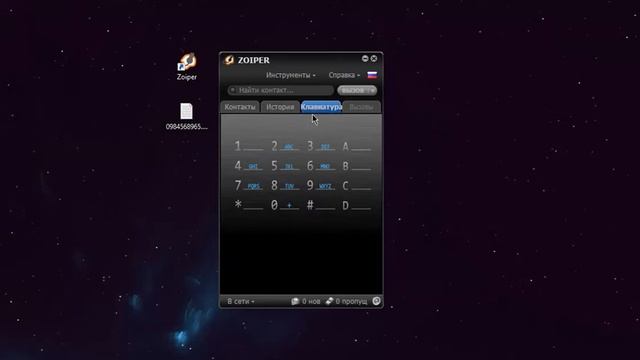Switch to the История tab
640x360 pixels.
(280, 107)
